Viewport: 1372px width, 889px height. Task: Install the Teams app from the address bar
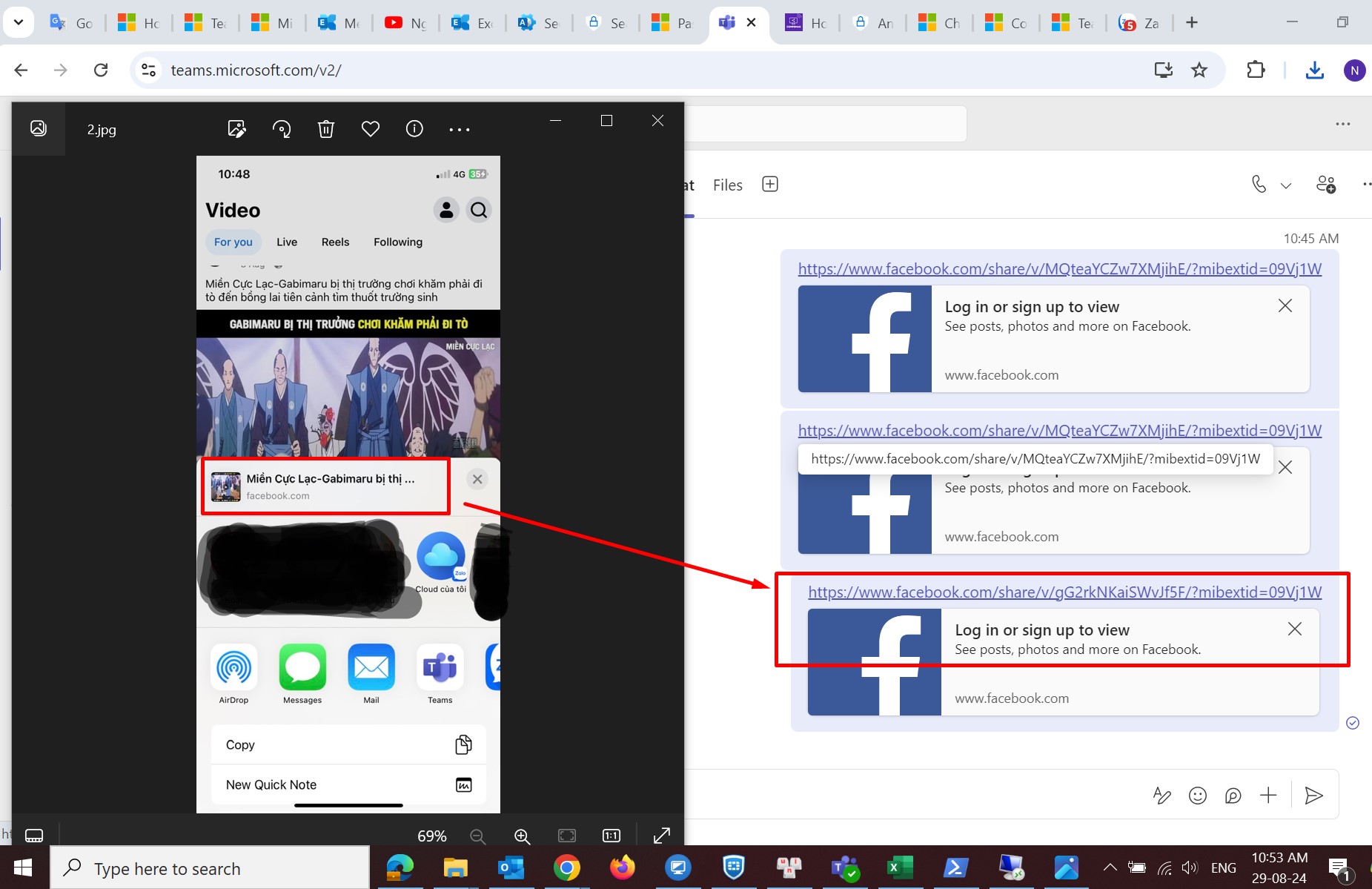click(1164, 70)
